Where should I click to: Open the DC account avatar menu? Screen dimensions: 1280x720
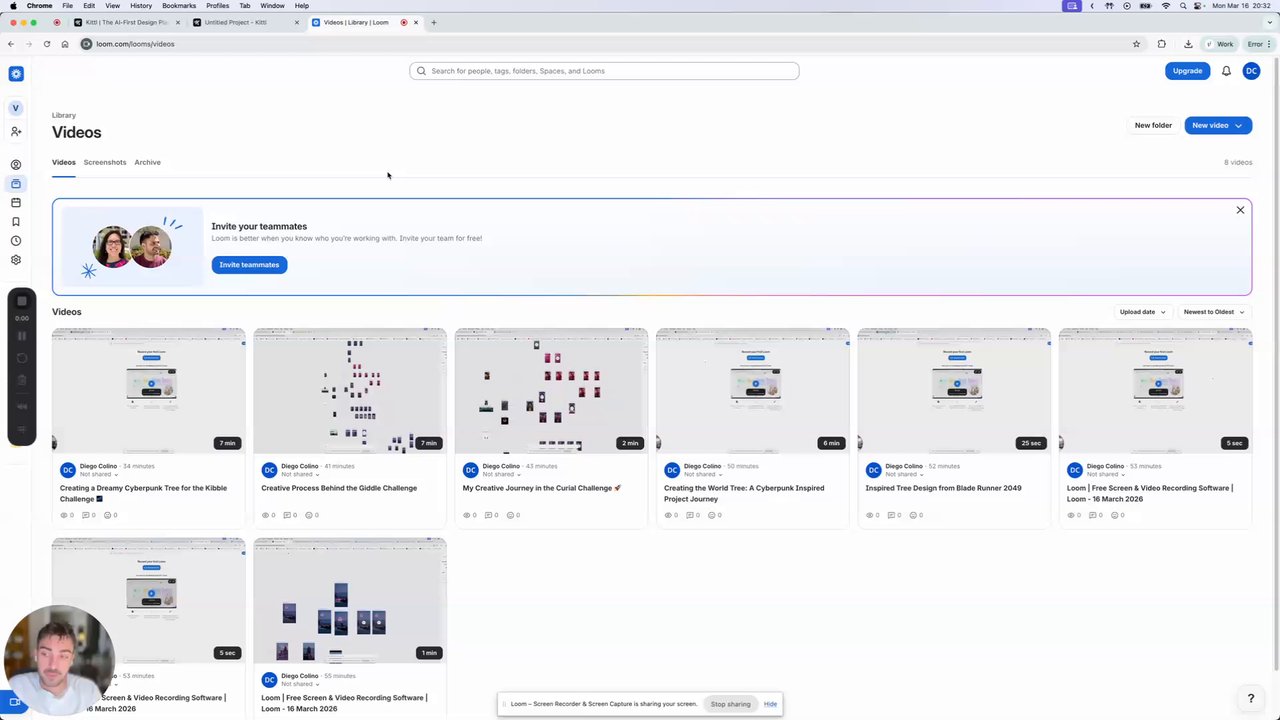[1251, 71]
